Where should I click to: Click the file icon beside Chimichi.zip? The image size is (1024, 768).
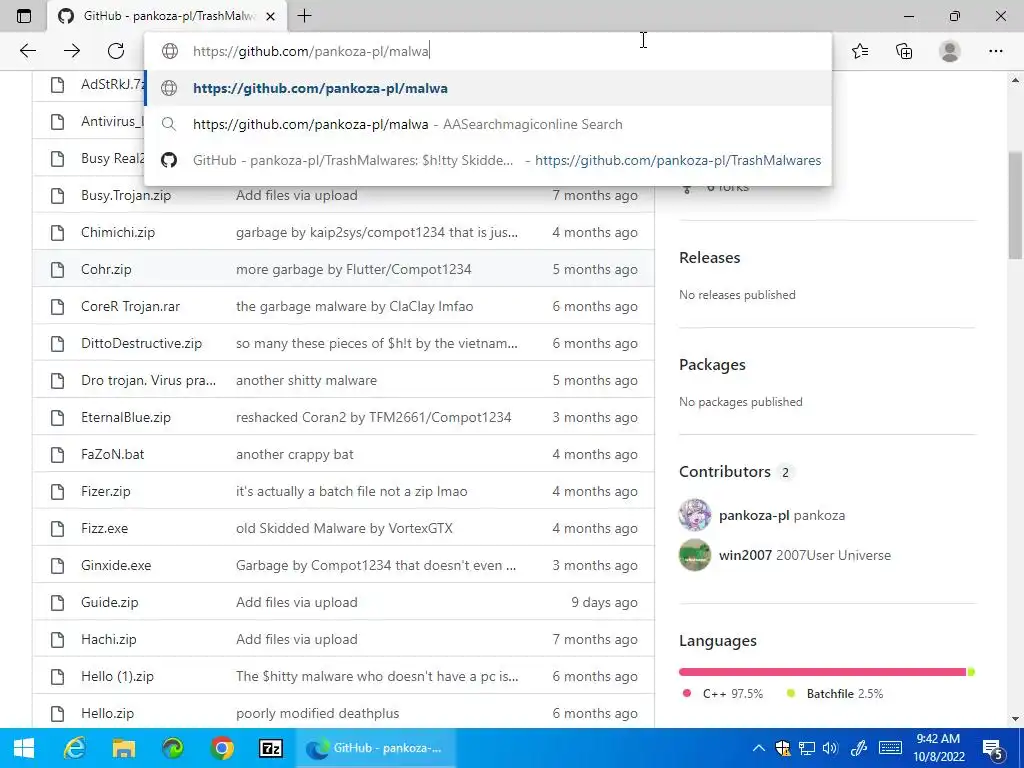57,232
